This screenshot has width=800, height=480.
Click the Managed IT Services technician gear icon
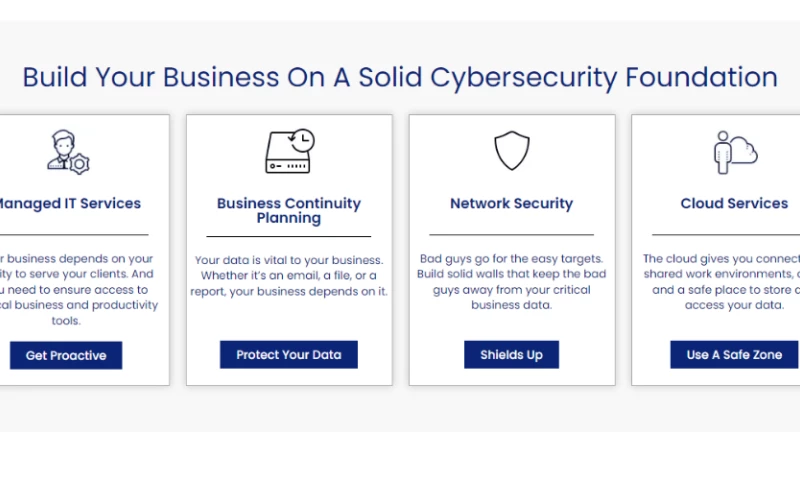point(69,151)
